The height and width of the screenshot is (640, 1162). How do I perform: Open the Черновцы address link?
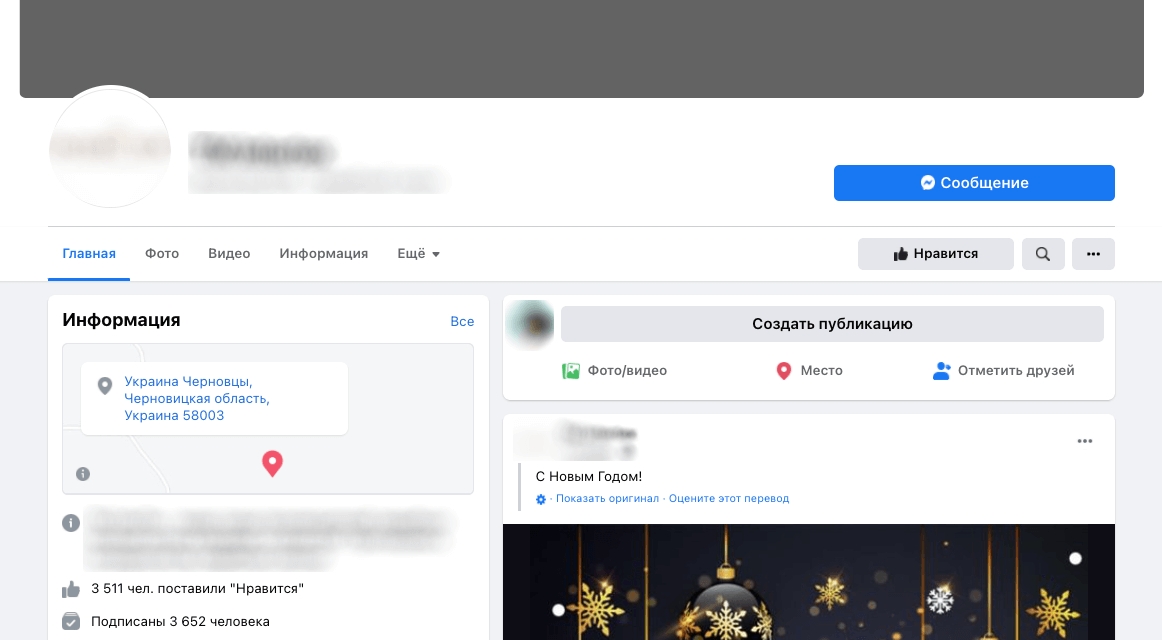[197, 399]
